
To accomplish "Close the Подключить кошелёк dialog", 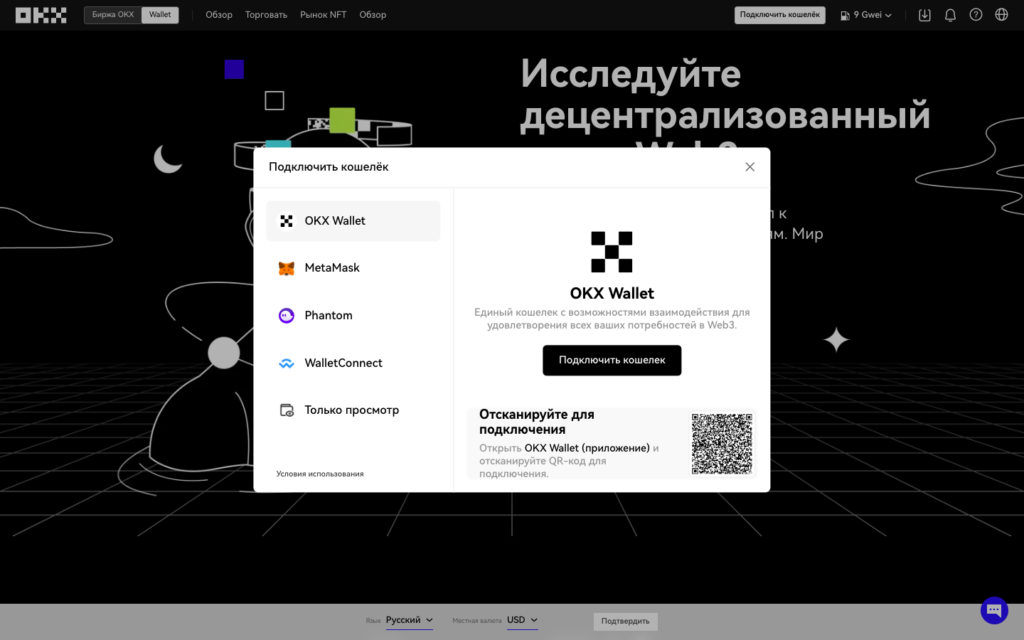I will pos(750,167).
